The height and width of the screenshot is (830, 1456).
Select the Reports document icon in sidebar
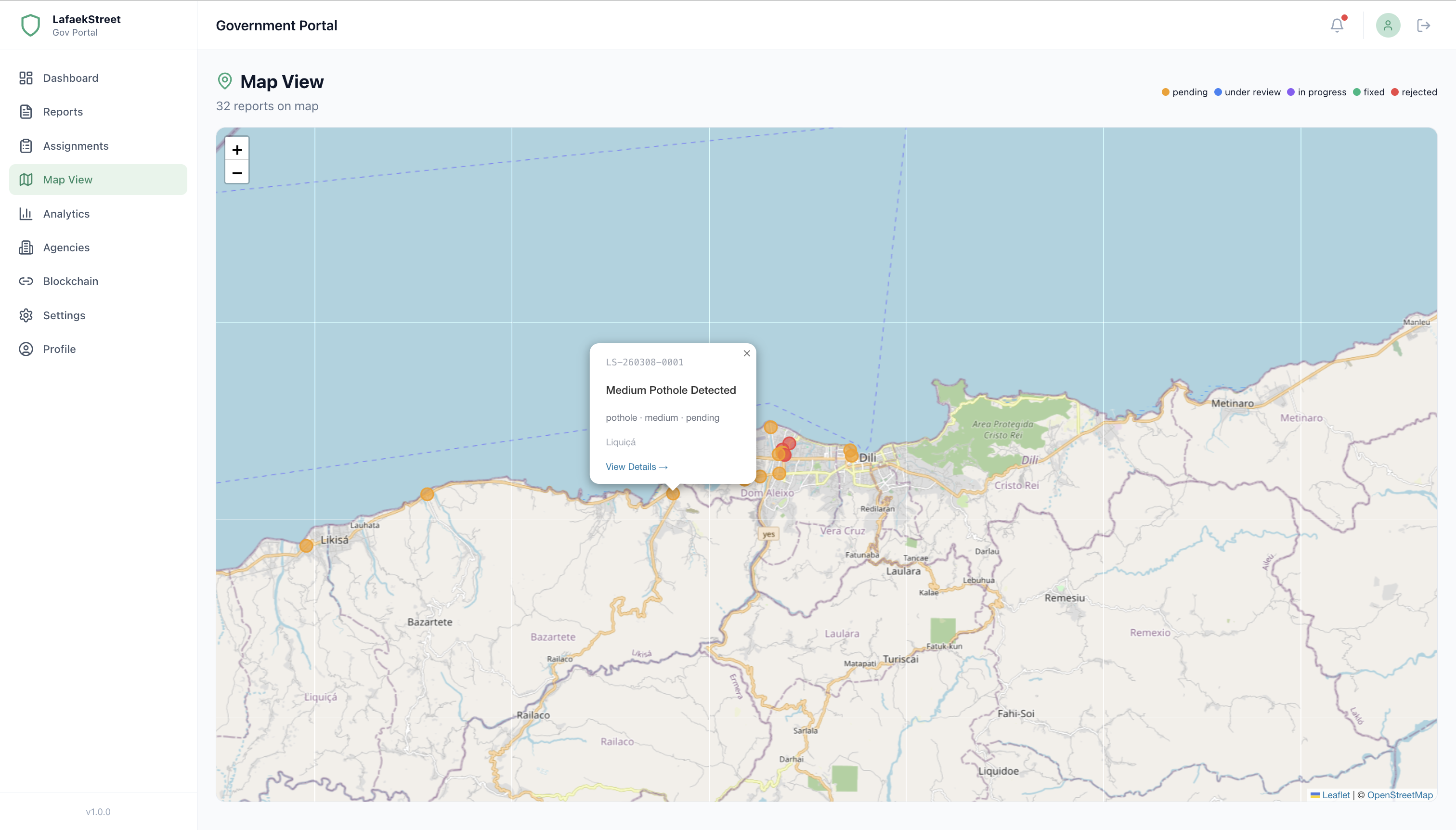click(26, 111)
